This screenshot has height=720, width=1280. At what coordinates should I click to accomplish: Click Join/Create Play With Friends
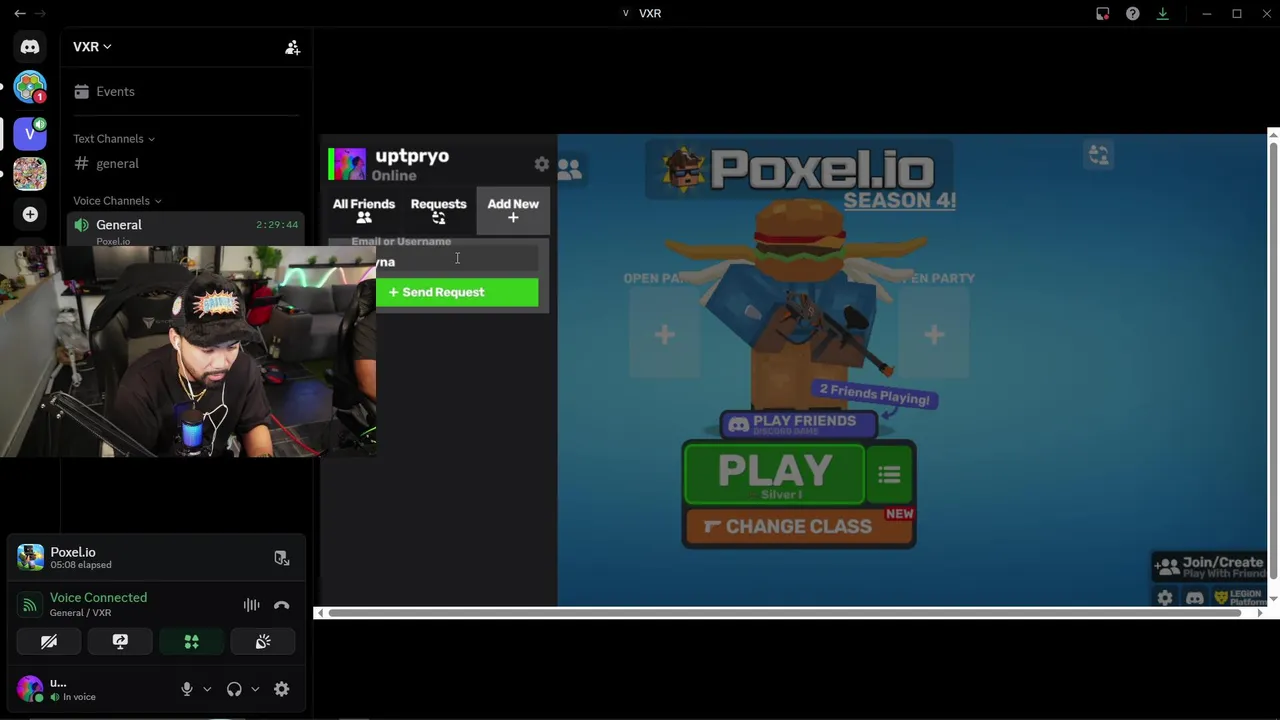1209,567
